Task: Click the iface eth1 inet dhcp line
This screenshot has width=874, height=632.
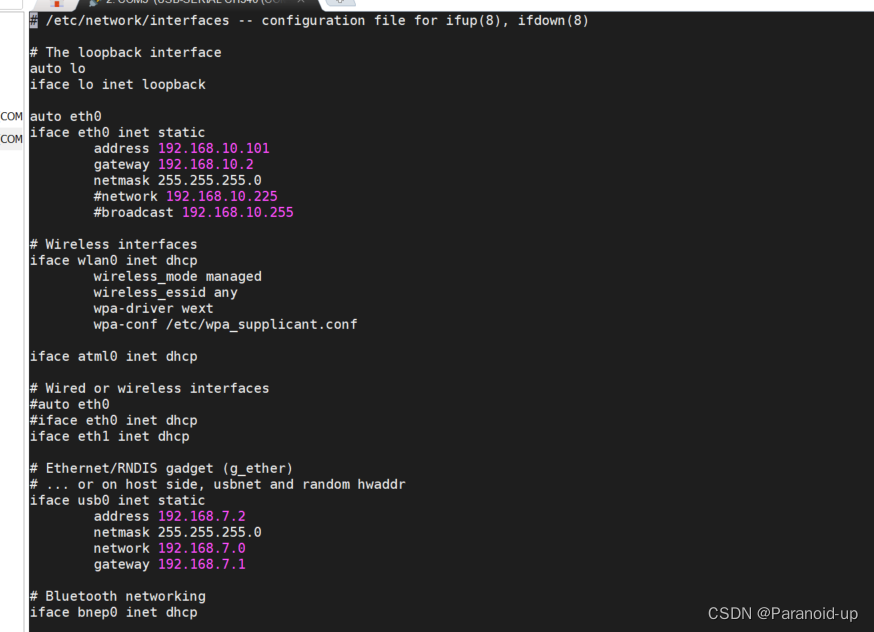Action: (109, 436)
